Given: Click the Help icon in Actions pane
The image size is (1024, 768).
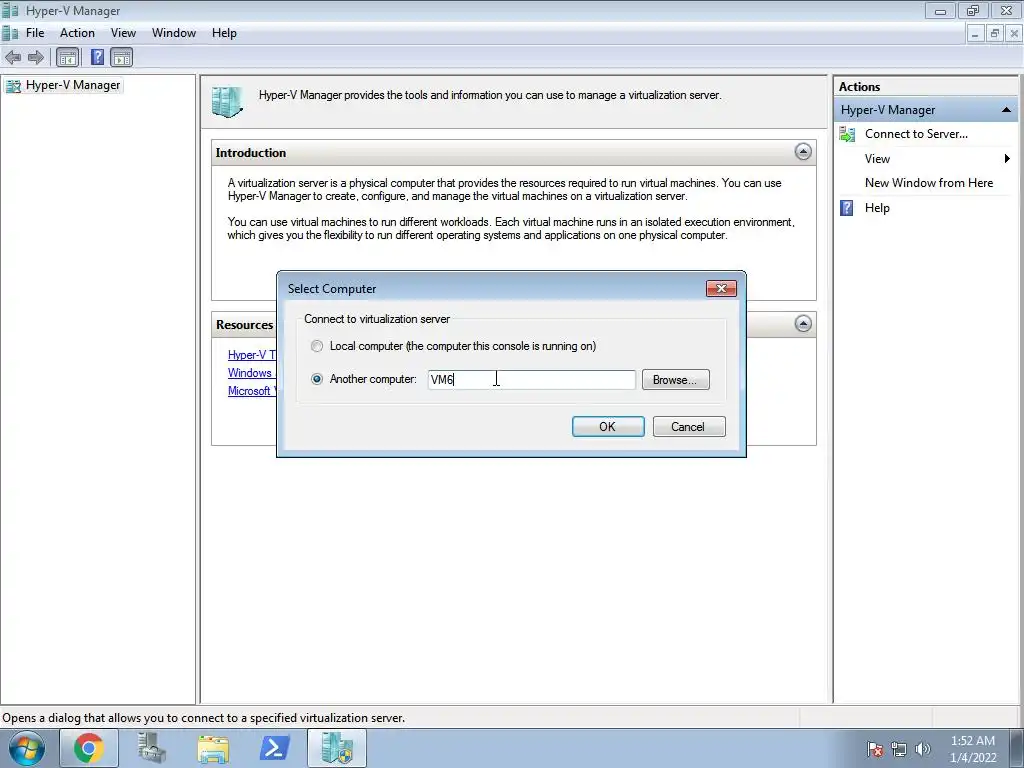Looking at the screenshot, I should pyautogui.click(x=846, y=208).
